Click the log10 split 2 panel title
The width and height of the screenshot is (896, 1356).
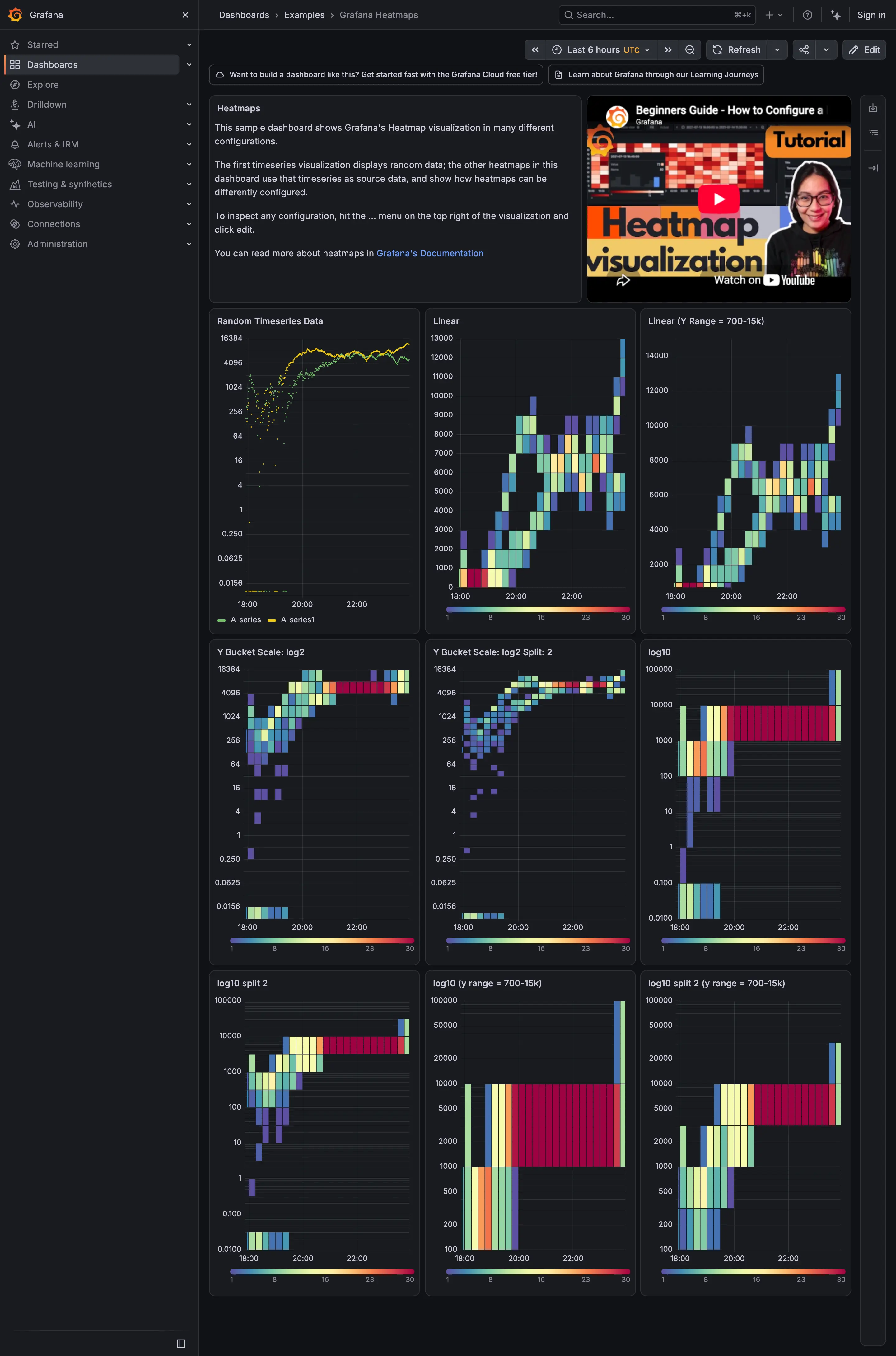coord(242,983)
